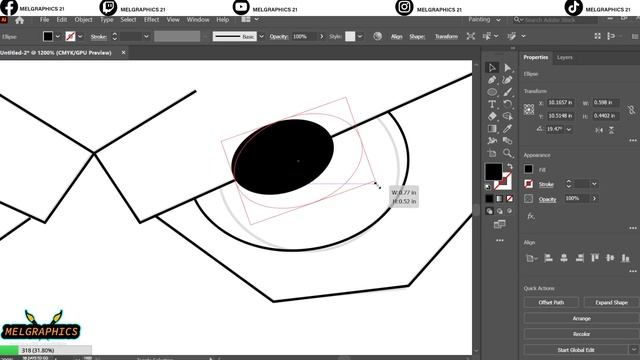Swap fill and stroke colors
The image size is (640, 360).
[x=509, y=166]
